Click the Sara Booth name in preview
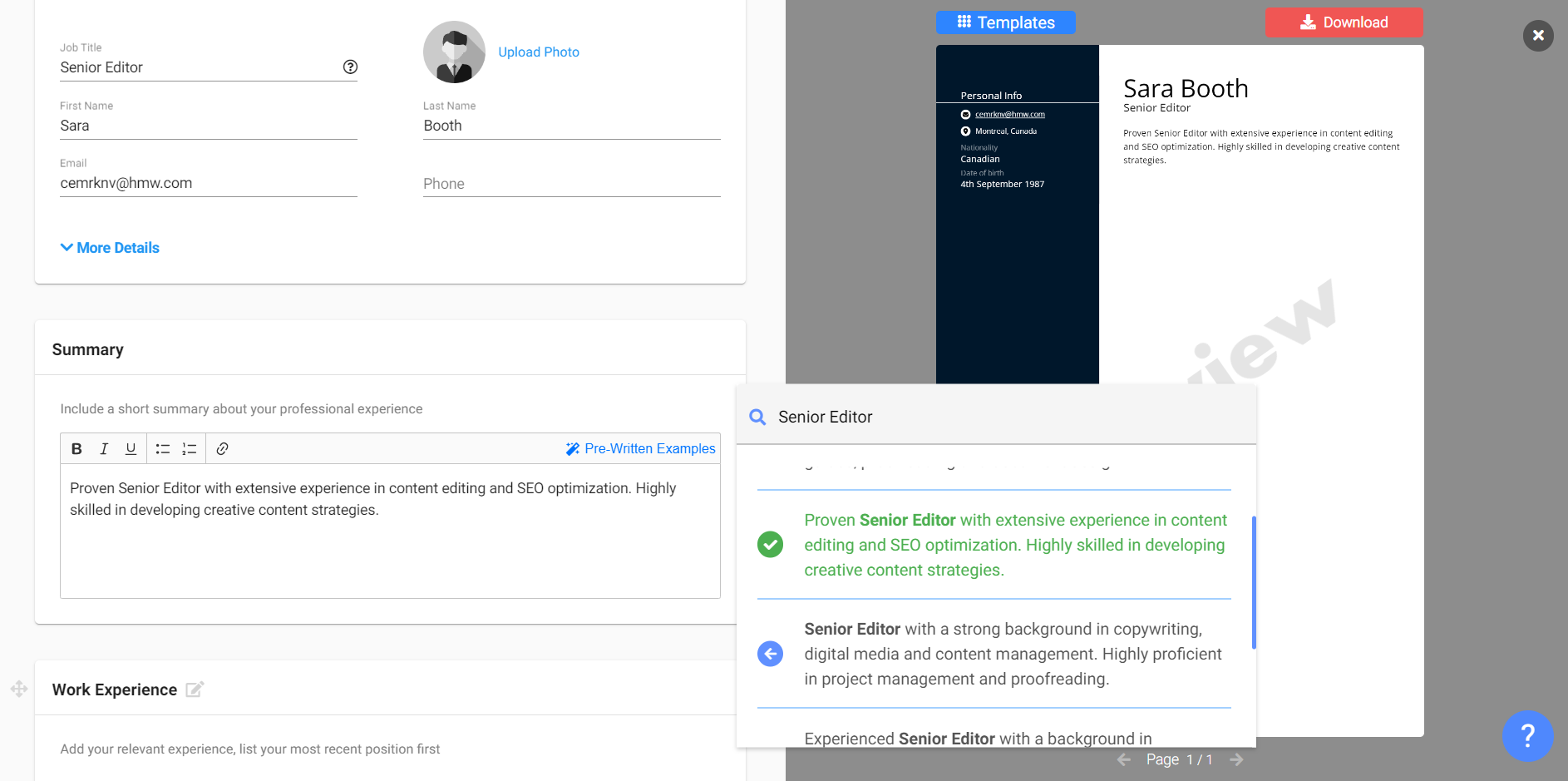Image resolution: width=1568 pixels, height=781 pixels. click(1186, 88)
